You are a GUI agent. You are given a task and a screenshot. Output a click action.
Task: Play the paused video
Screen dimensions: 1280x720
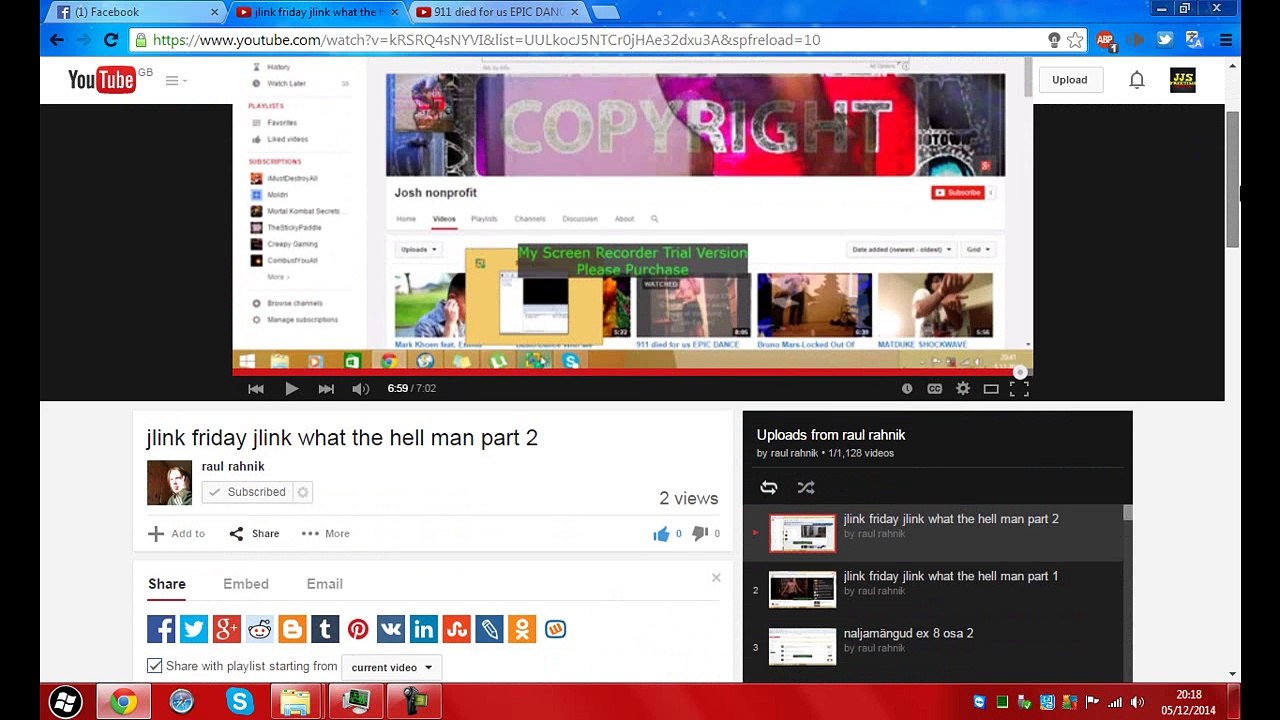pyautogui.click(x=291, y=389)
